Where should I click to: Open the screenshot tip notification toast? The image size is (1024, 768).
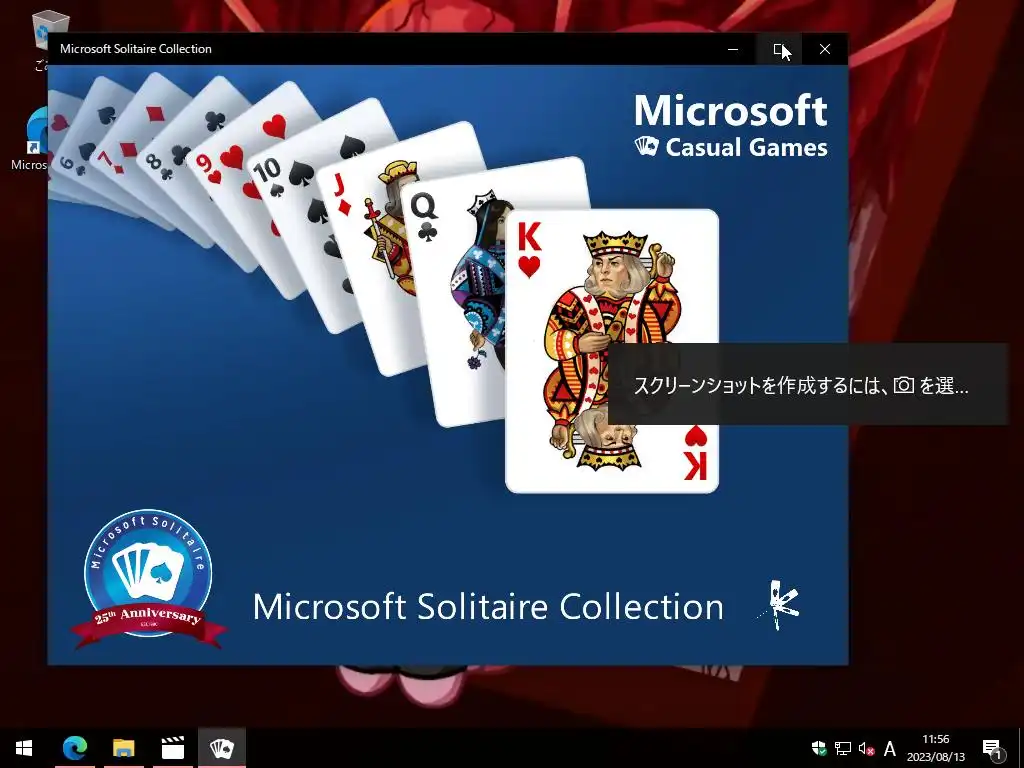[x=808, y=385]
